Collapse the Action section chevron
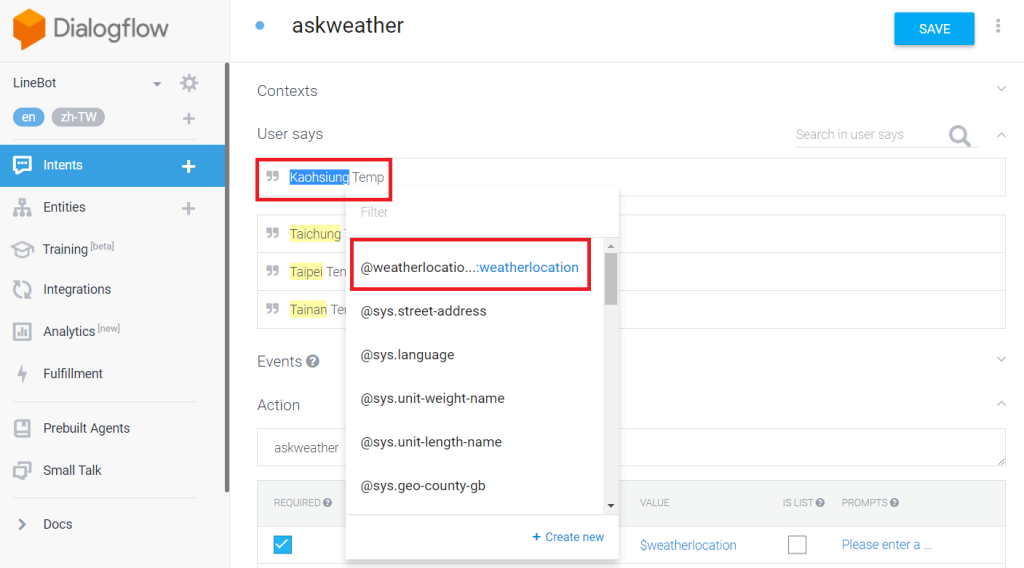The width and height of the screenshot is (1024, 568). click(1001, 403)
